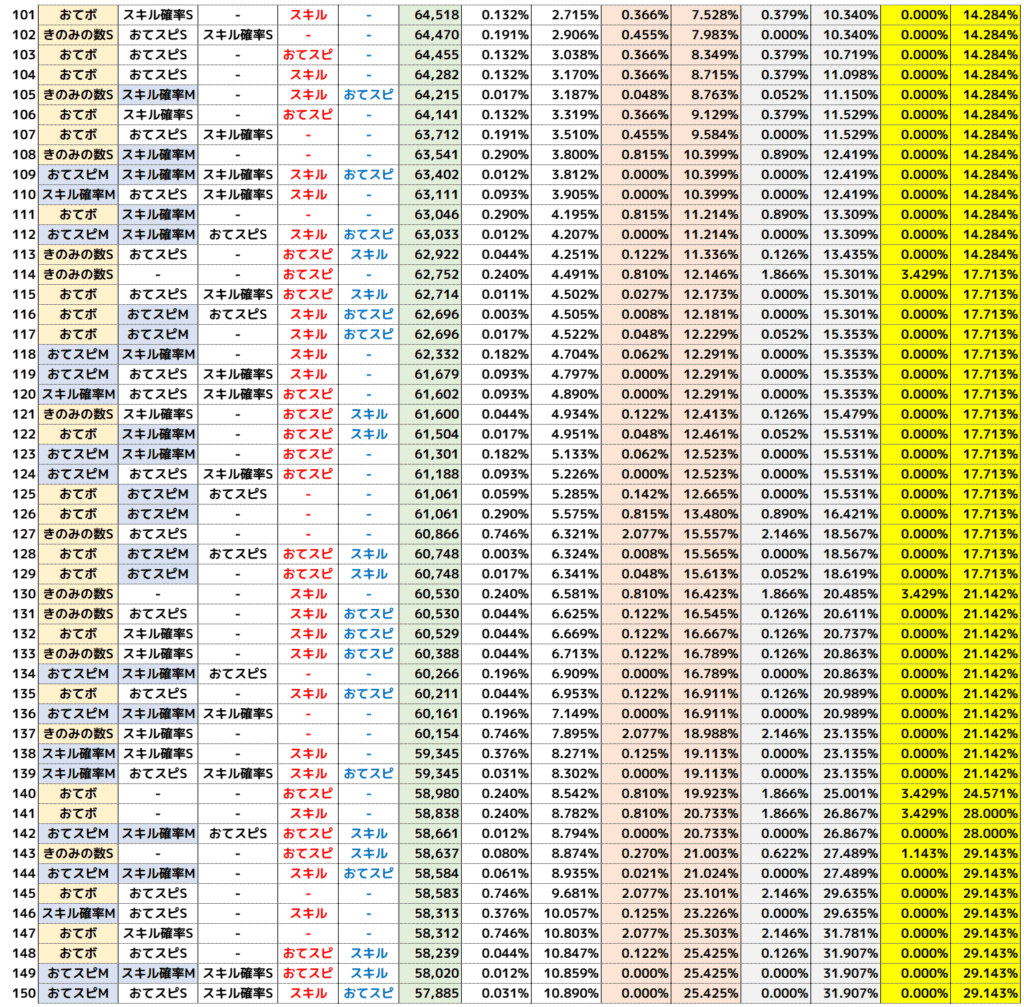Select the 10.057% cell in row 146

tap(566, 913)
